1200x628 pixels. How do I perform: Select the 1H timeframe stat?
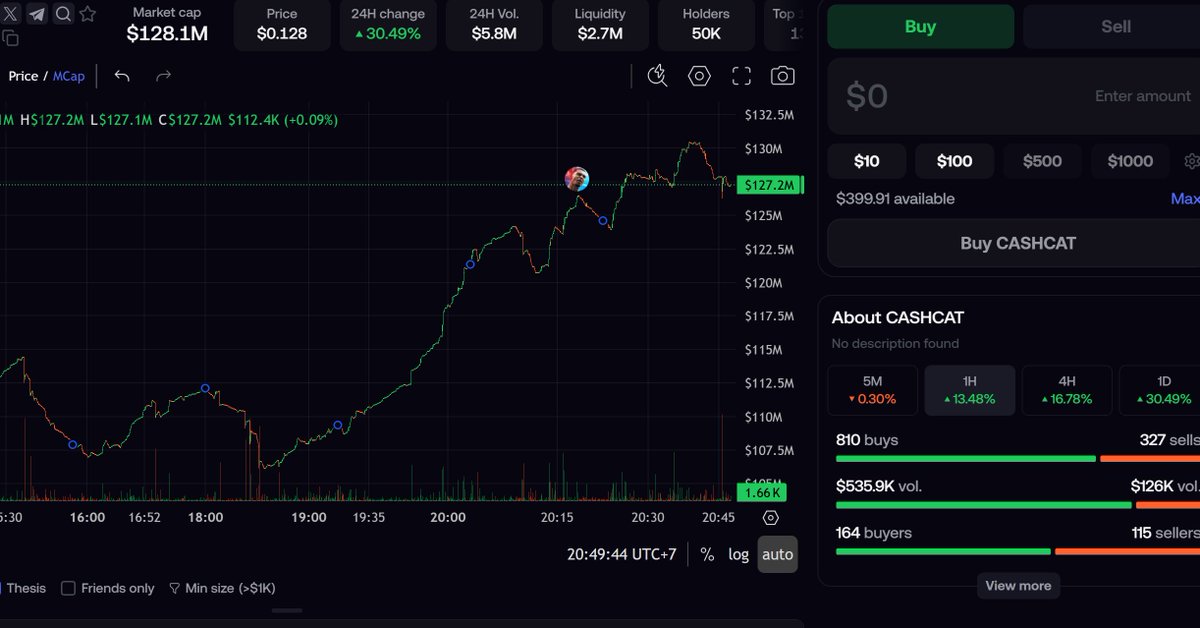click(969, 390)
